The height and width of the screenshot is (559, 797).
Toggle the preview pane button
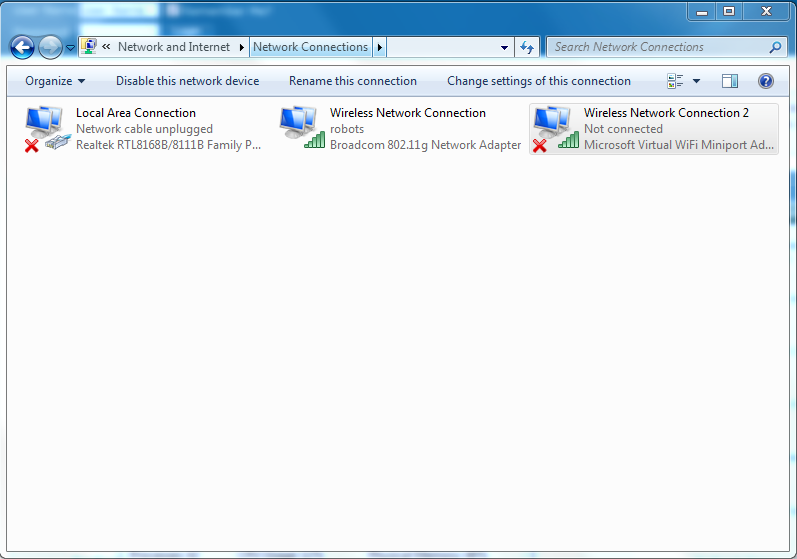click(x=730, y=81)
